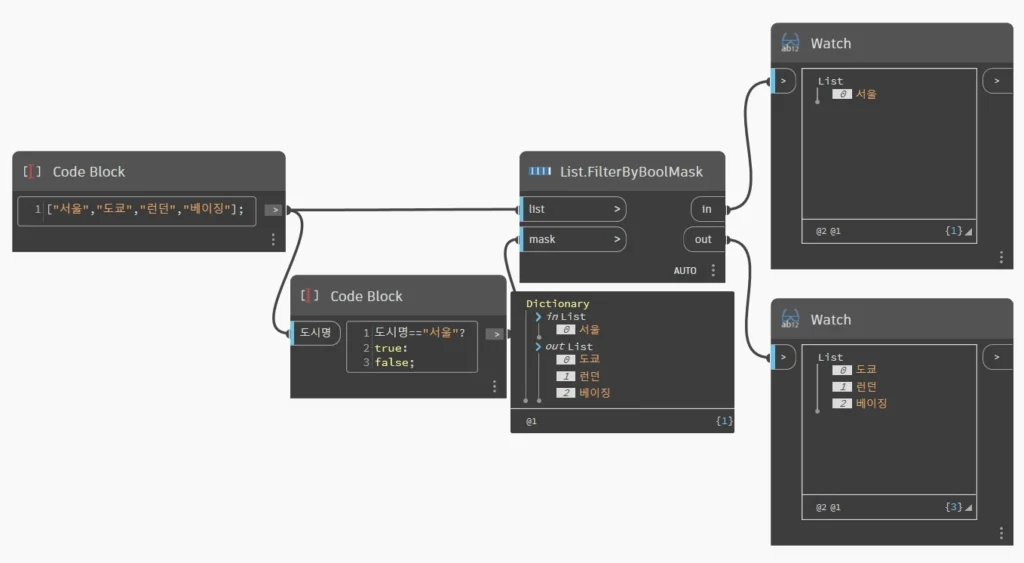Click the false; code line

(x=394, y=362)
